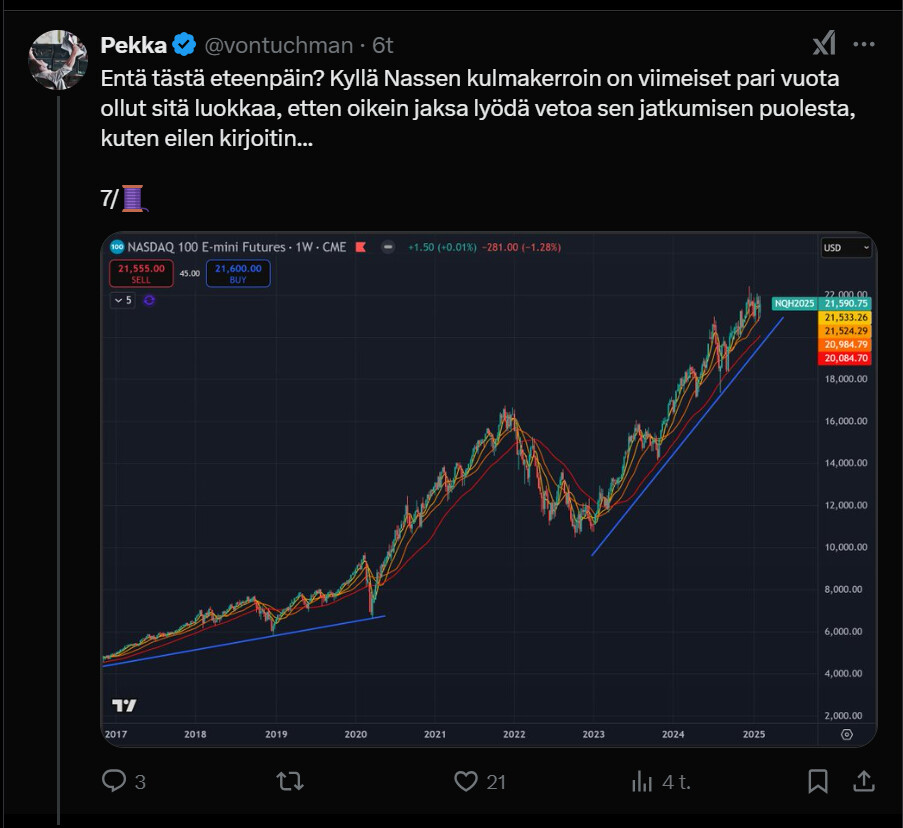Open the @vontuchman handle link
The image size is (903, 828).
(280, 45)
